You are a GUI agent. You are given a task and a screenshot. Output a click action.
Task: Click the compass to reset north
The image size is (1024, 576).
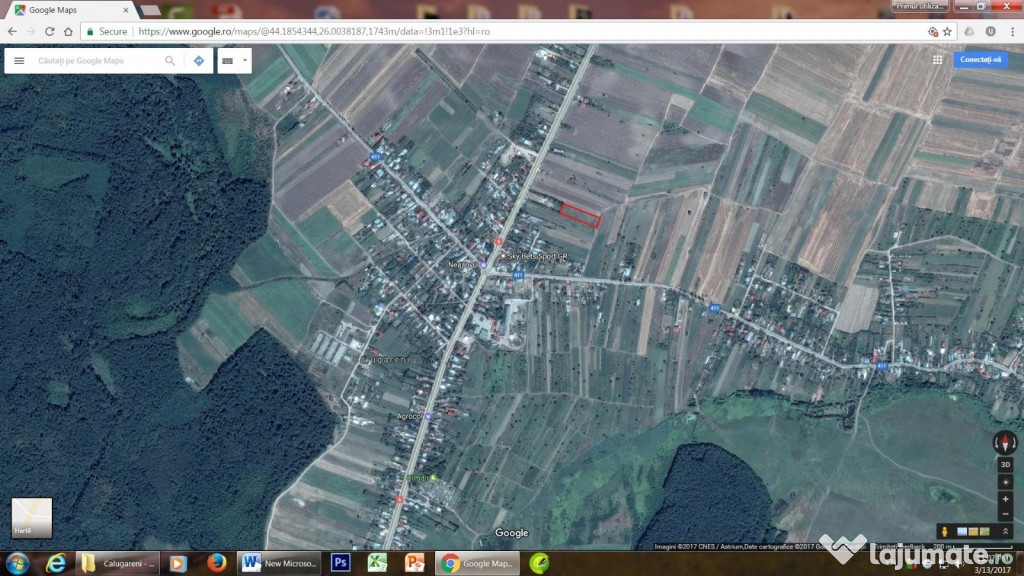pyautogui.click(x=1005, y=443)
